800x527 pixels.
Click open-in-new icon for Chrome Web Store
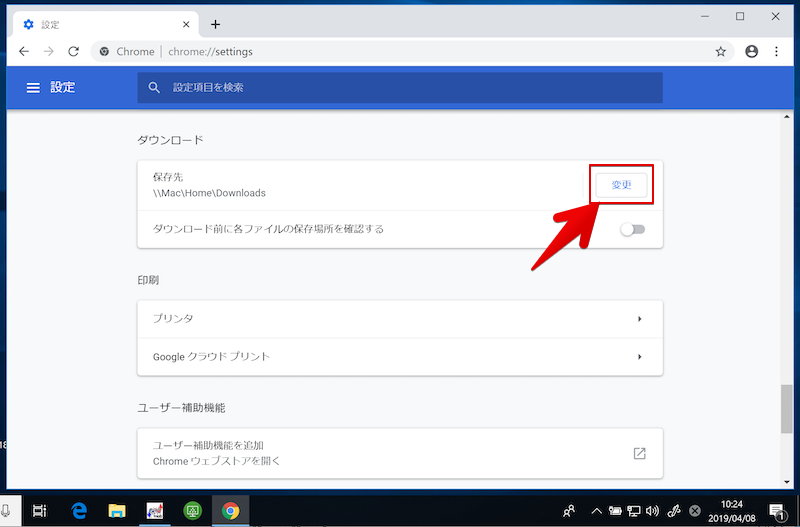point(639,453)
